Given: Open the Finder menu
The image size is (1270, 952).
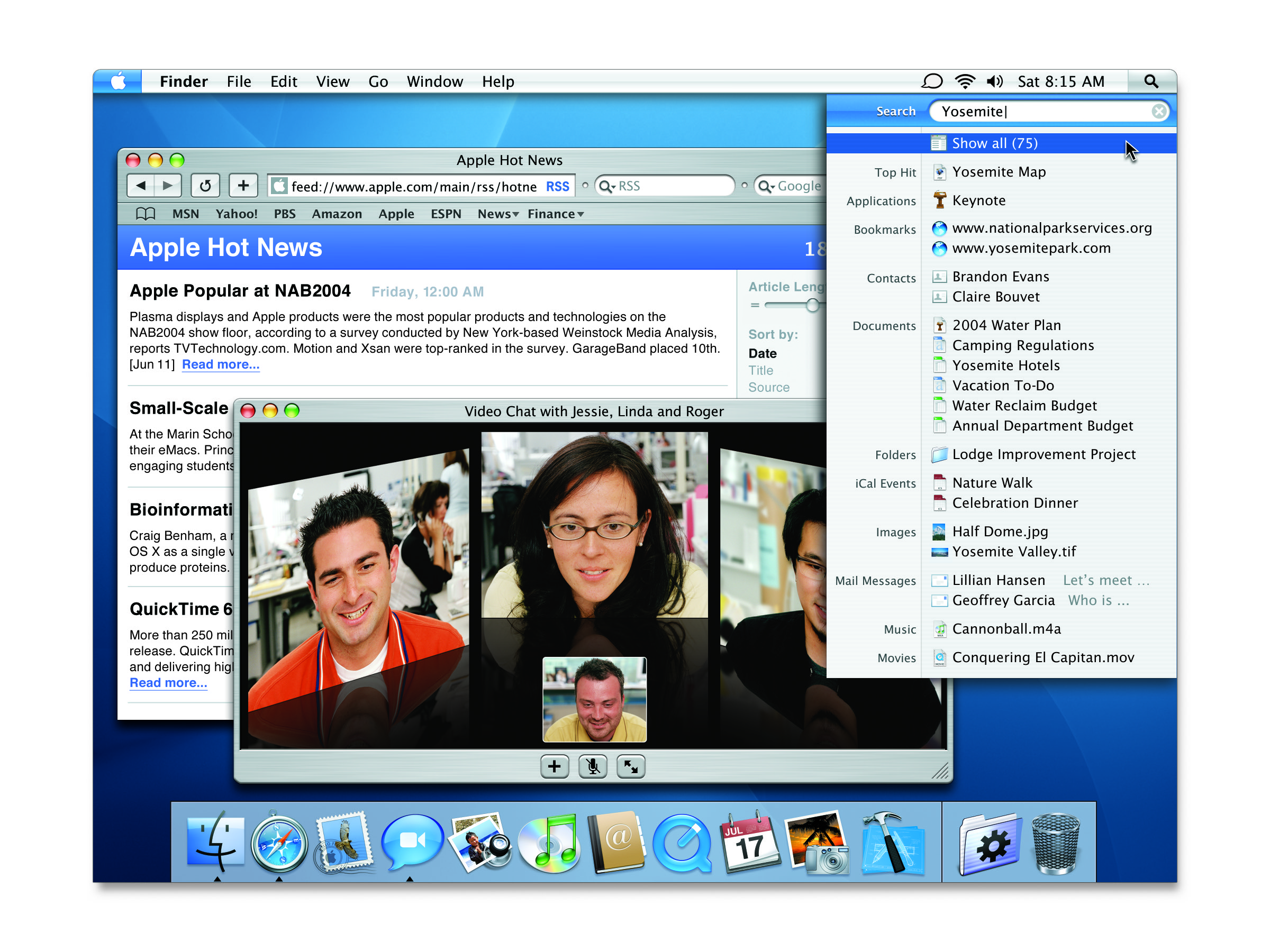Looking at the screenshot, I should point(184,81).
